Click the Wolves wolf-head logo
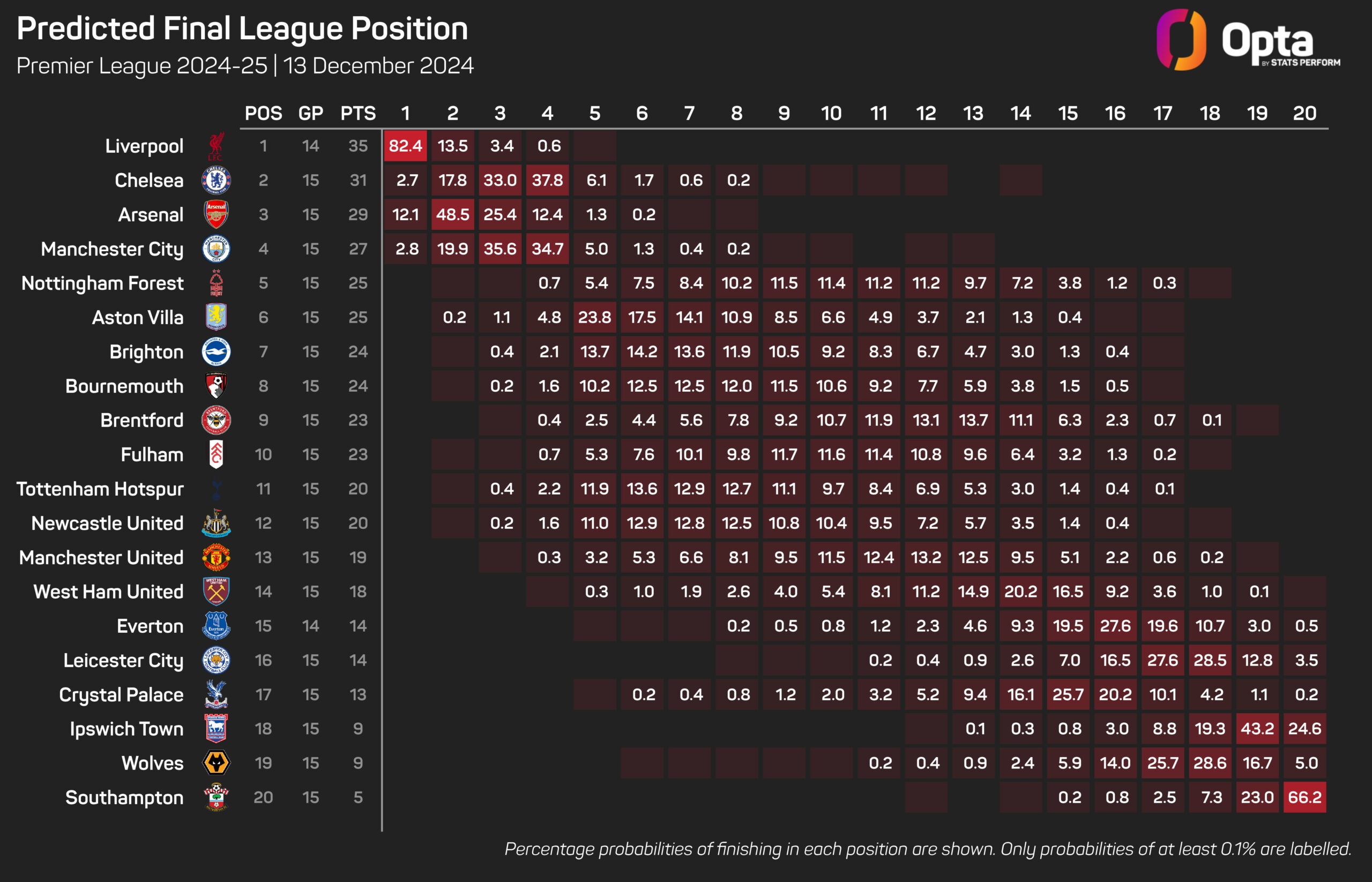1372x882 pixels. (x=216, y=763)
